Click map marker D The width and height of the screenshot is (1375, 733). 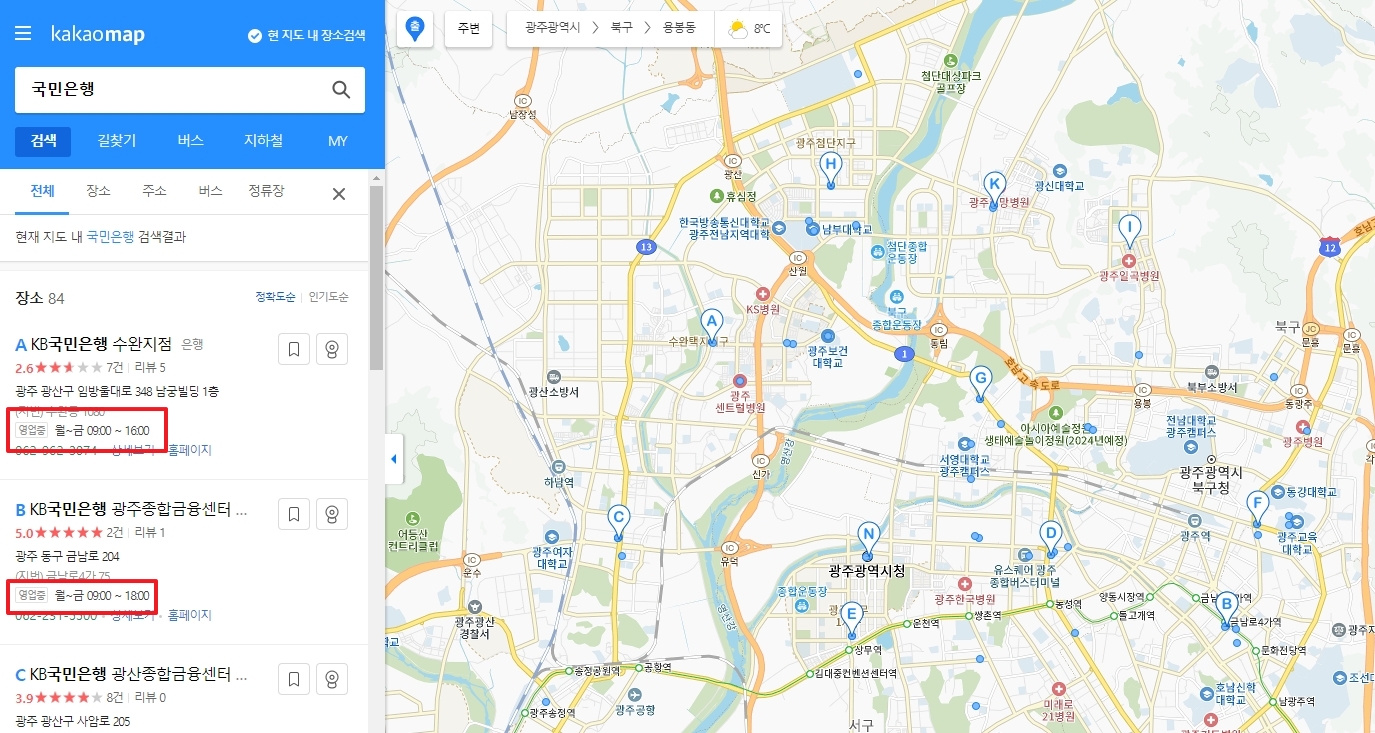click(x=1050, y=535)
